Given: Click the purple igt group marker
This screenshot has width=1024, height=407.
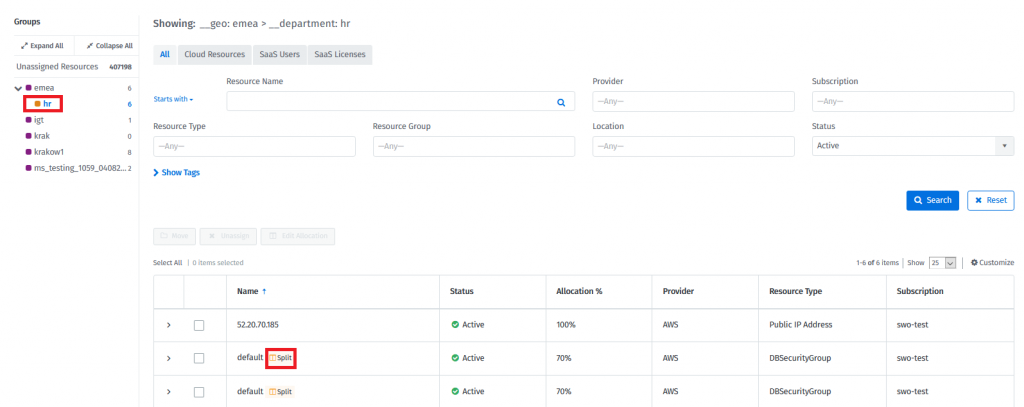Looking at the screenshot, I should pyautogui.click(x=29, y=120).
